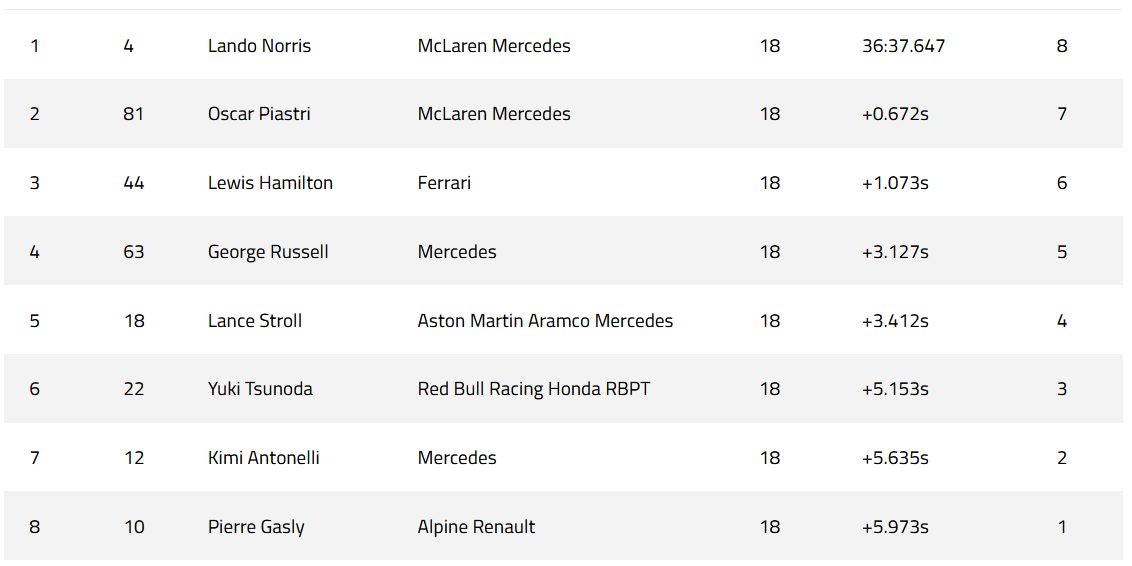Click car number 81
The width and height of the screenshot is (1132, 566).
134,114
